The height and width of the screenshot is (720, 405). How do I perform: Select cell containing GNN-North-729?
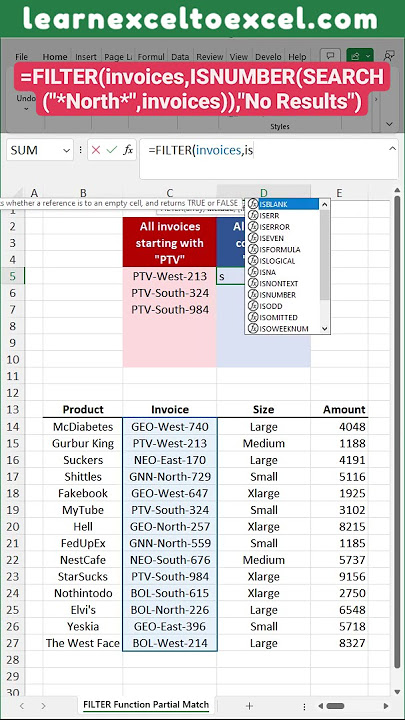click(170, 477)
